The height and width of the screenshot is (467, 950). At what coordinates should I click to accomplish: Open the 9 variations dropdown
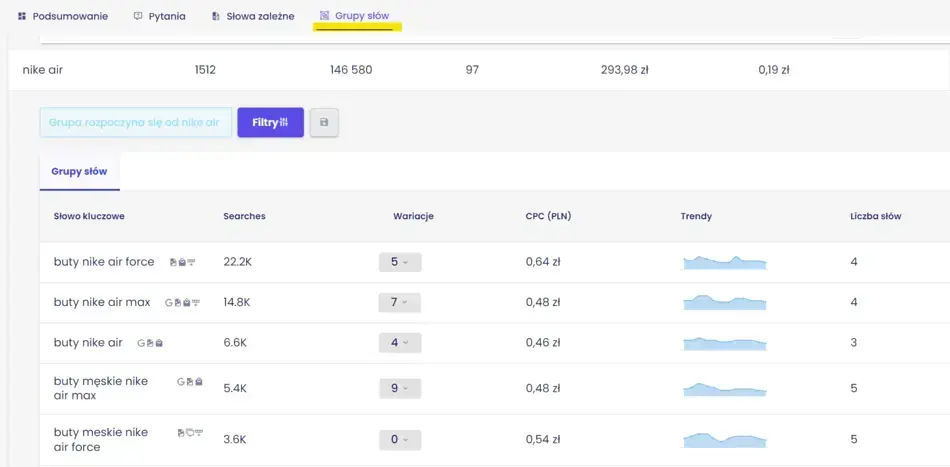pyautogui.click(x=399, y=388)
